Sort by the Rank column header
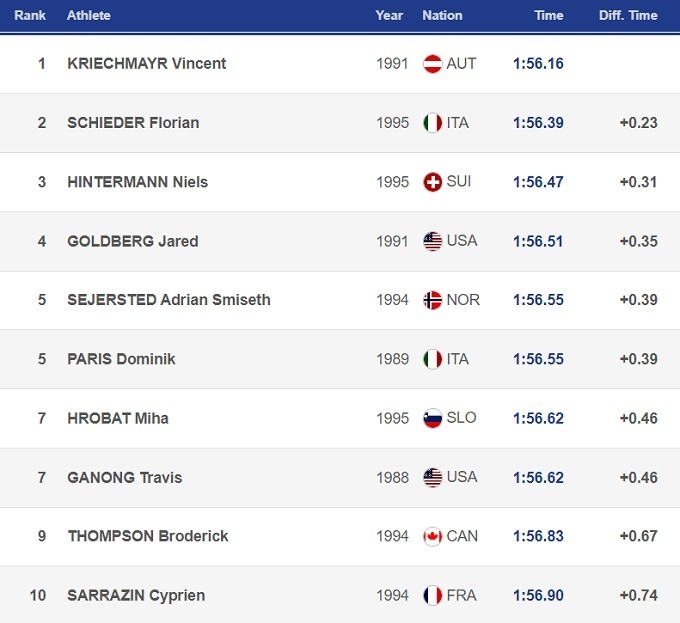The image size is (680, 623). click(x=30, y=16)
